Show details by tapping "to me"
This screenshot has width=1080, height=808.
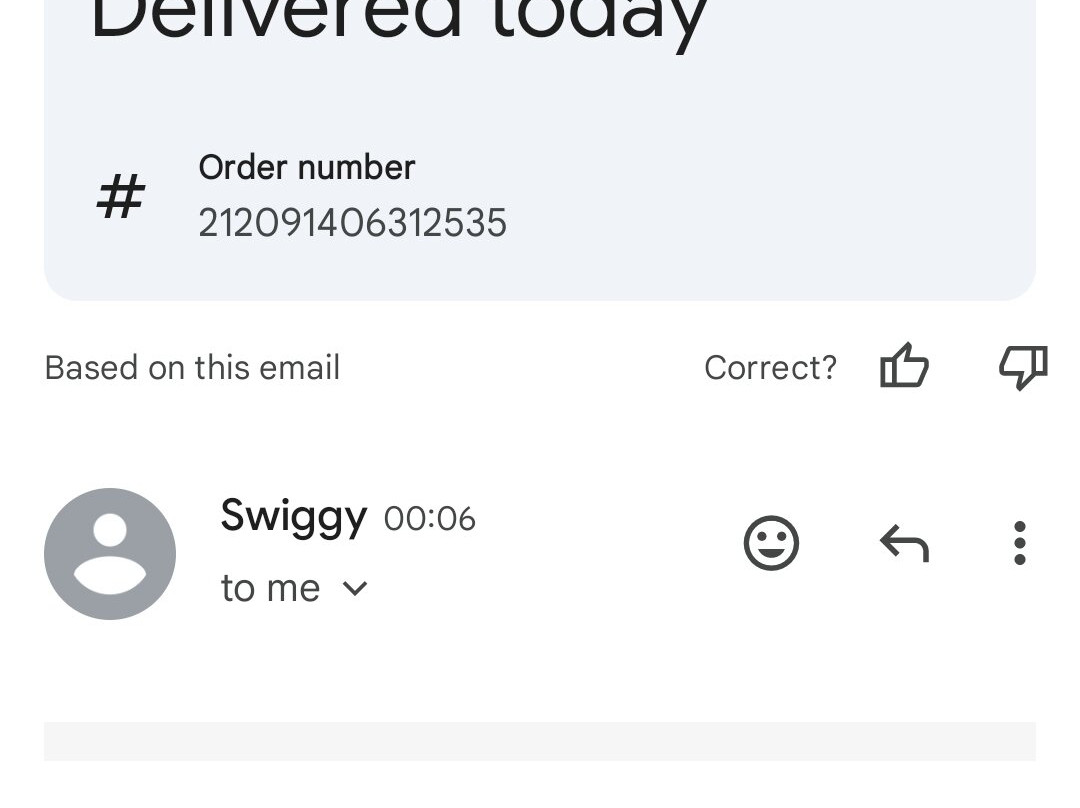click(270, 588)
